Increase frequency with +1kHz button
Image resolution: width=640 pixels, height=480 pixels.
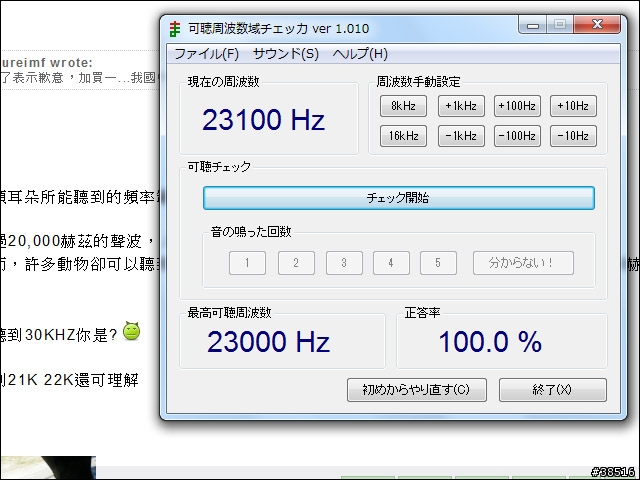(x=461, y=106)
